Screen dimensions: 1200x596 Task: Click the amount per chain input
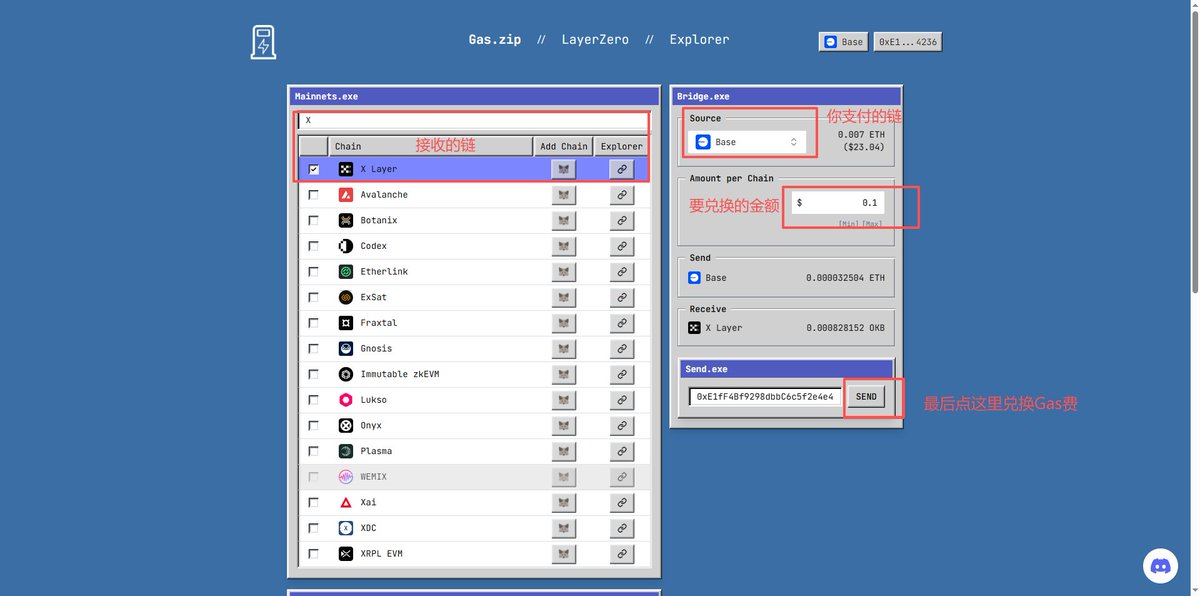[838, 202]
